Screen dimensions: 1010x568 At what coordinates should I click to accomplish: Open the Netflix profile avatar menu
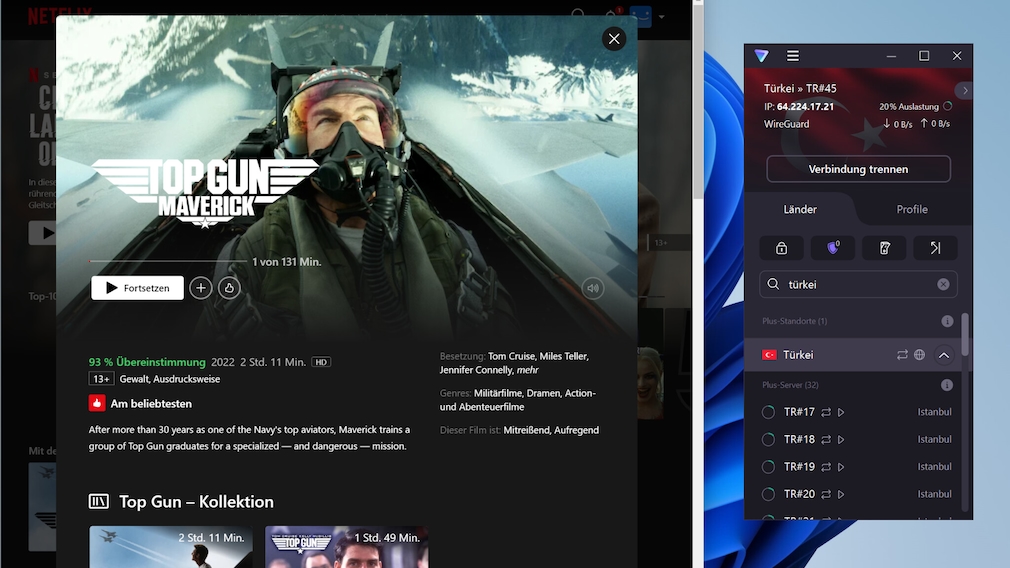pyautogui.click(x=642, y=16)
